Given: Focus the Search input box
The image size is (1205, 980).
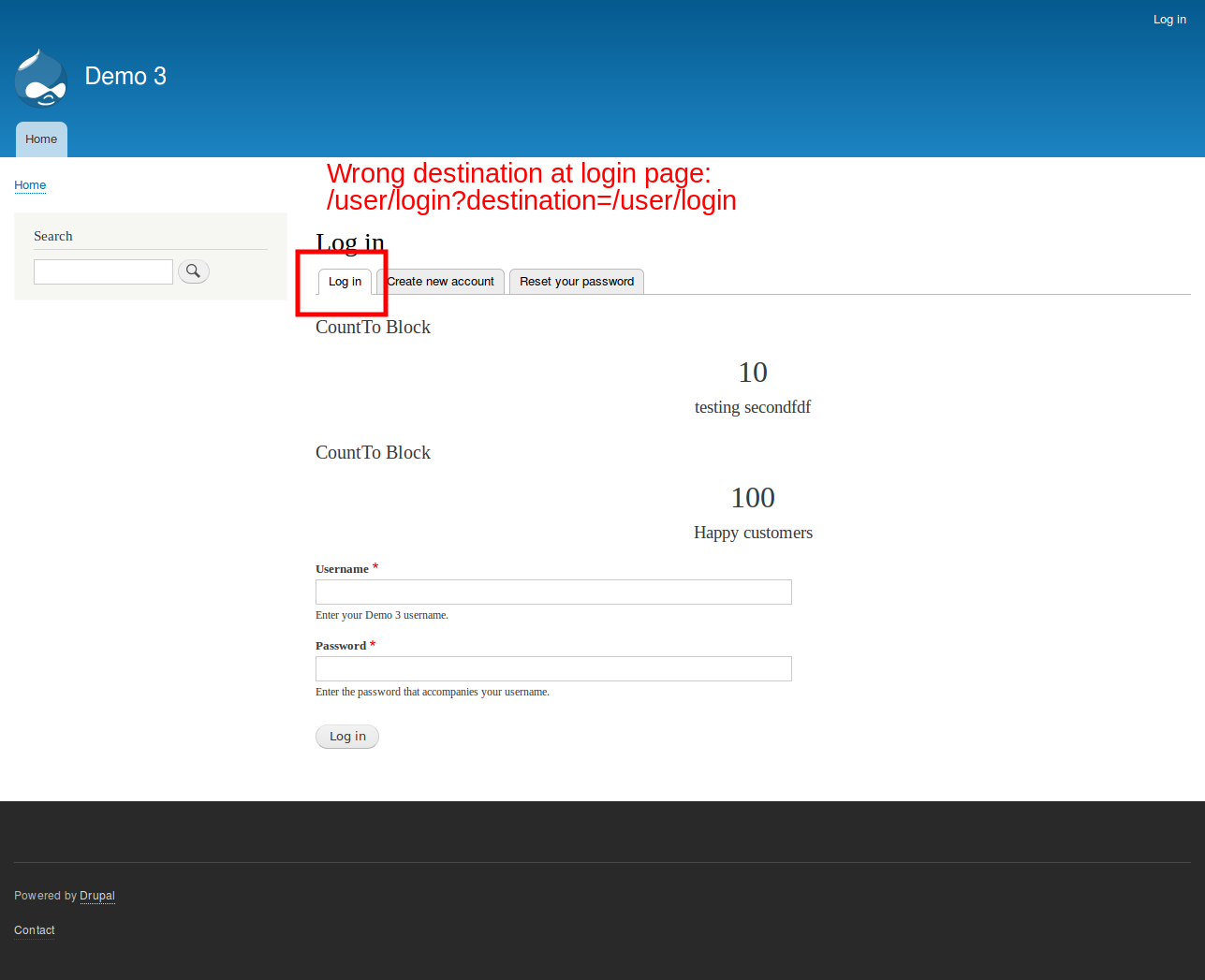Looking at the screenshot, I should coord(103,271).
